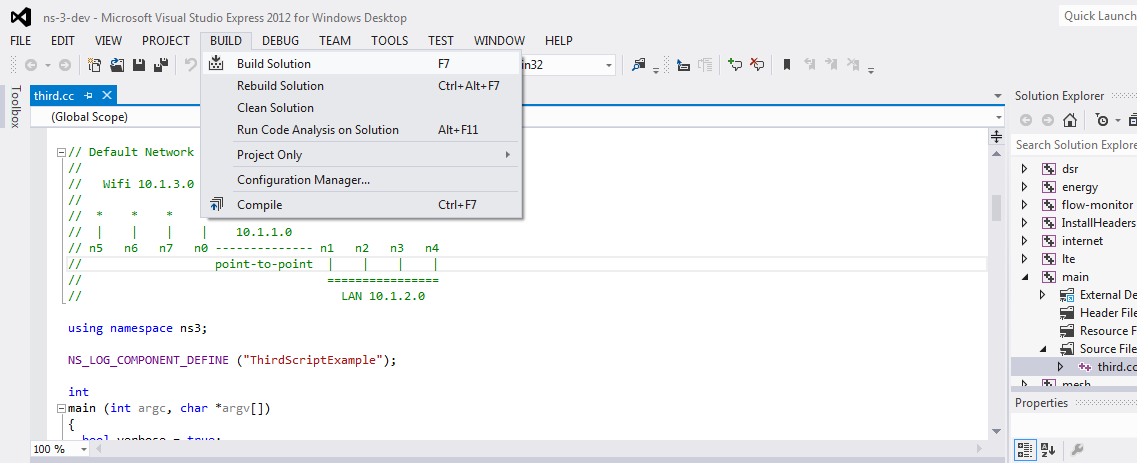The image size is (1137, 463).
Task: Click the Undo toolbar icon
Action: pyautogui.click(x=191, y=65)
